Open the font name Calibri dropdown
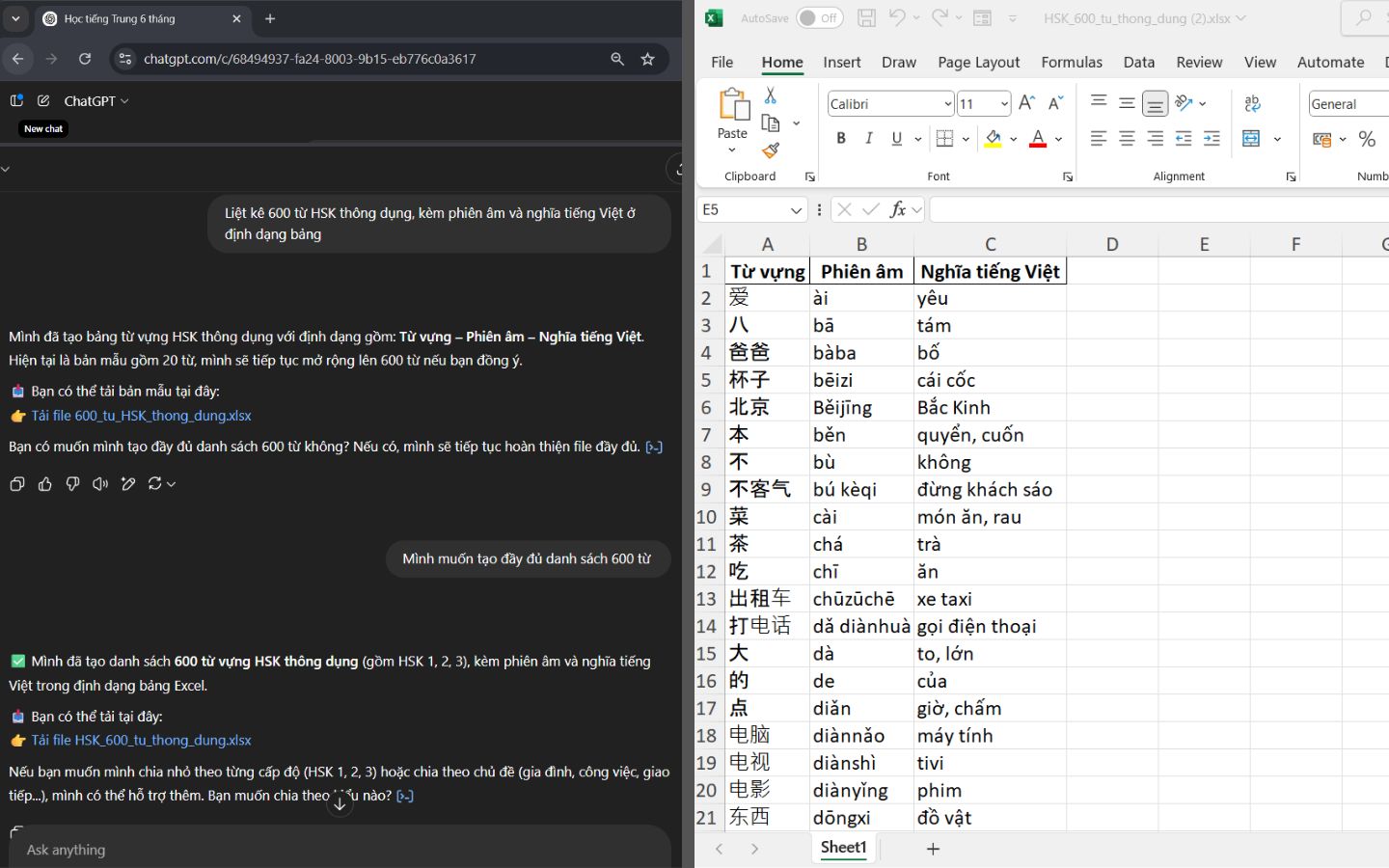The width and height of the screenshot is (1389, 868). (x=947, y=104)
